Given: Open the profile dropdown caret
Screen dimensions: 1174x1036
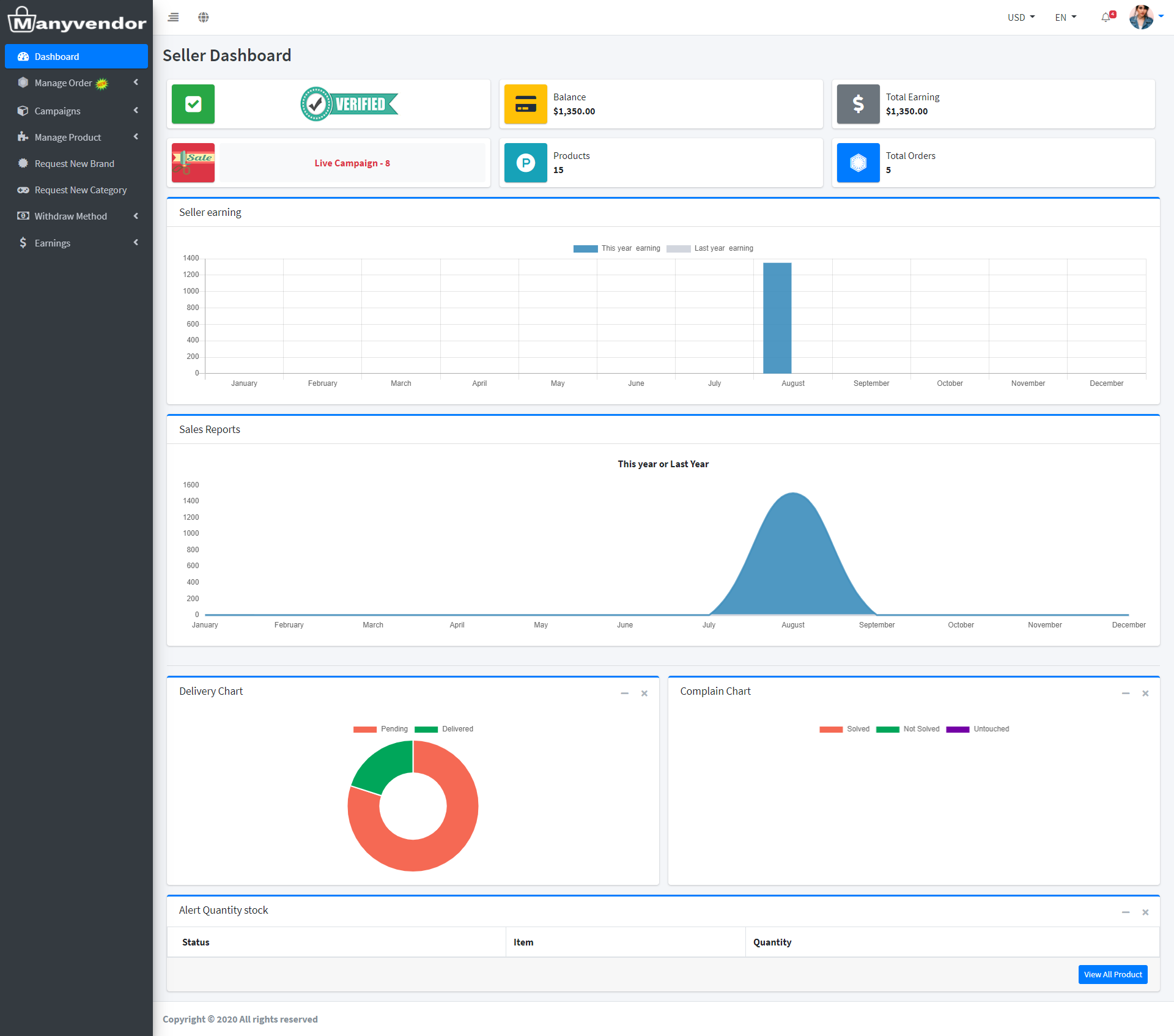Looking at the screenshot, I should [1161, 17].
